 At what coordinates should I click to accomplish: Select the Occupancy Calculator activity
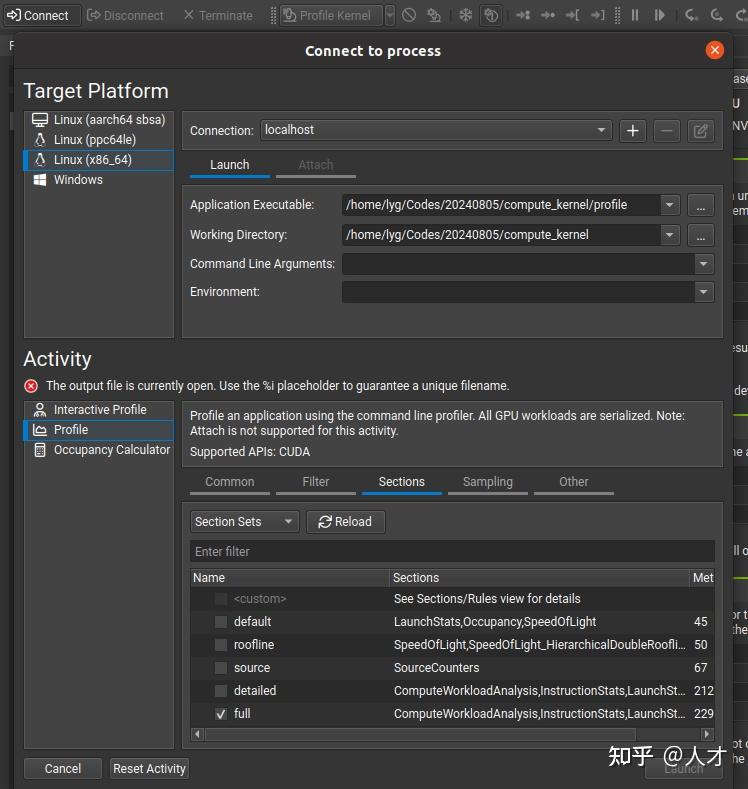pyautogui.click(x=112, y=450)
